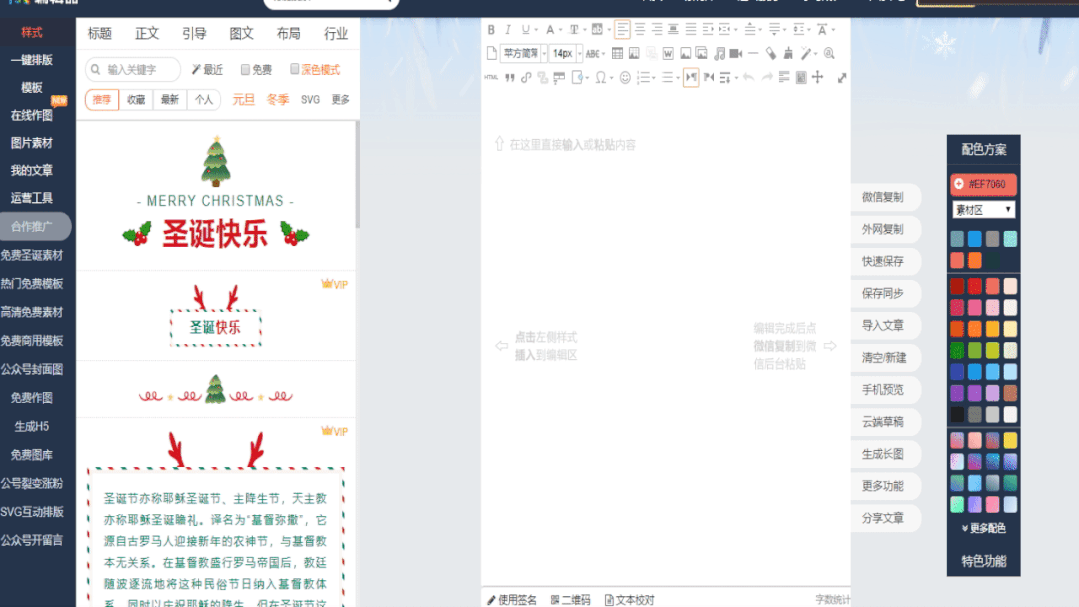Switch to the 标题 tab
Screen dimensions: 1079x607
point(100,33)
